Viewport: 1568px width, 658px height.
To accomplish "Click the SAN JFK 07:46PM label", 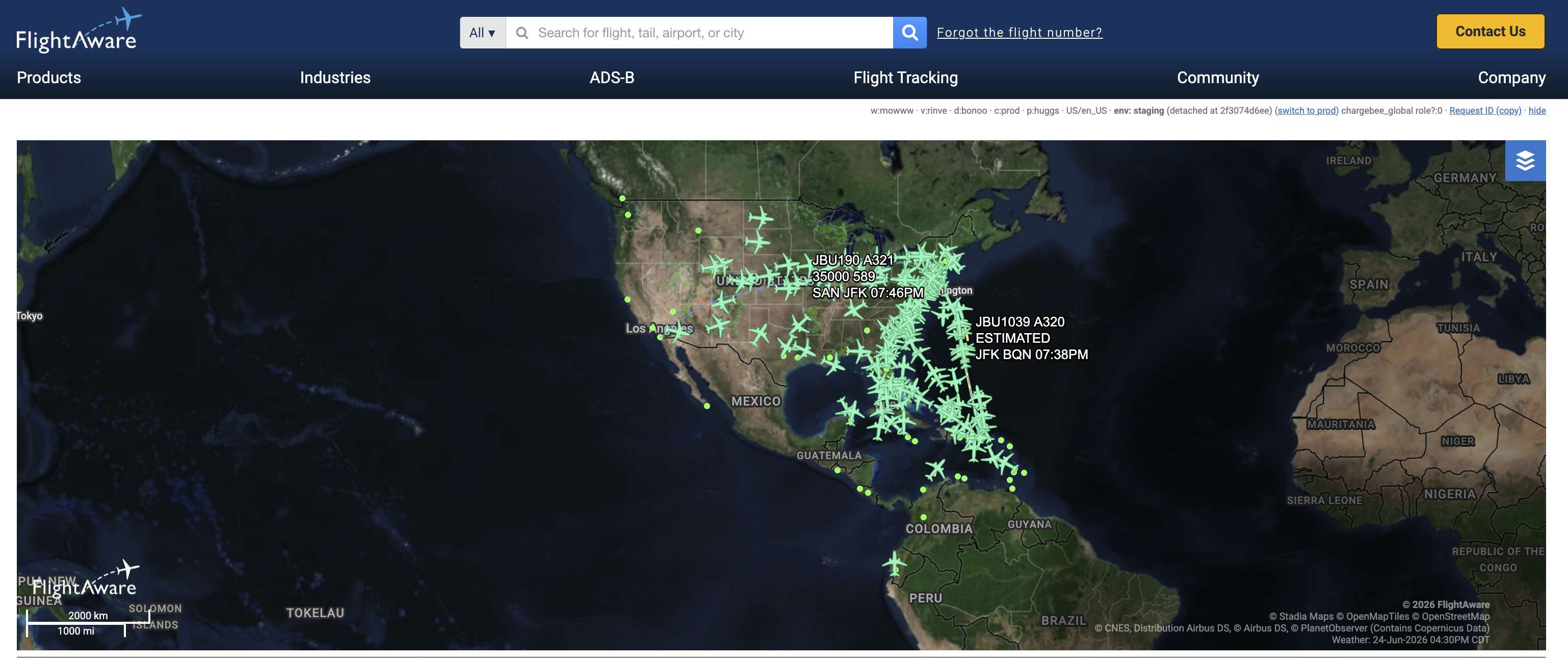I will tap(868, 292).
